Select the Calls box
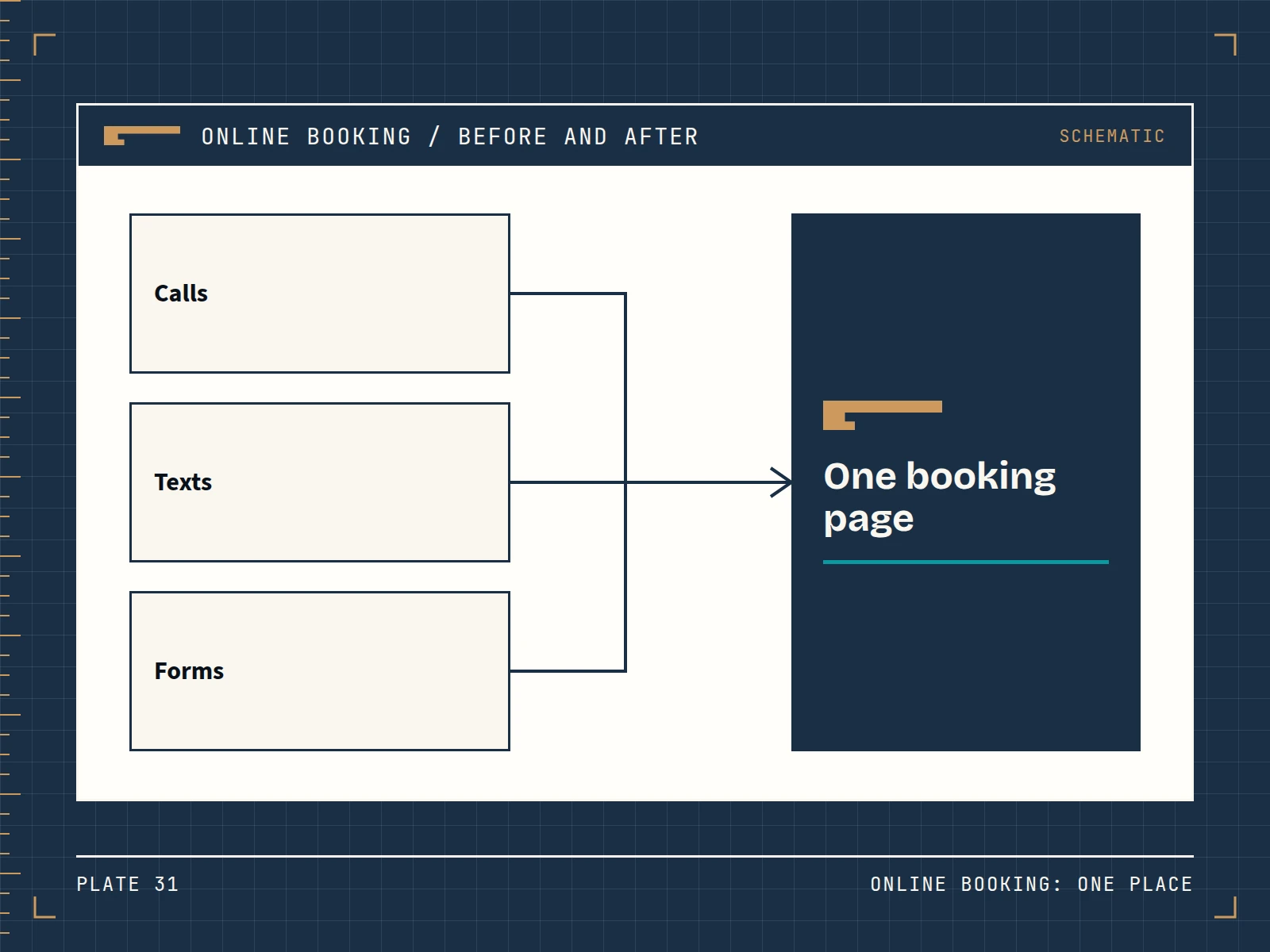 (320, 294)
